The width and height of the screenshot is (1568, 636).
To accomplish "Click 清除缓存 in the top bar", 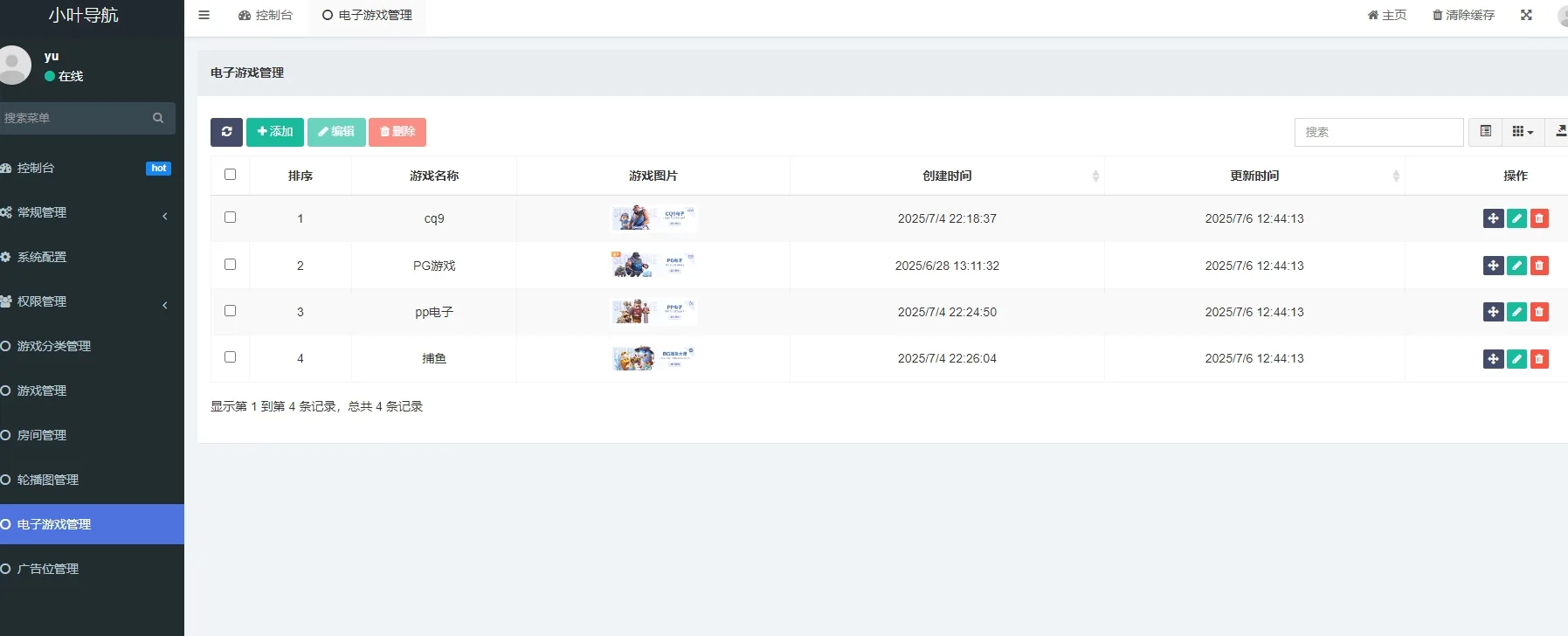I will click(x=1463, y=15).
